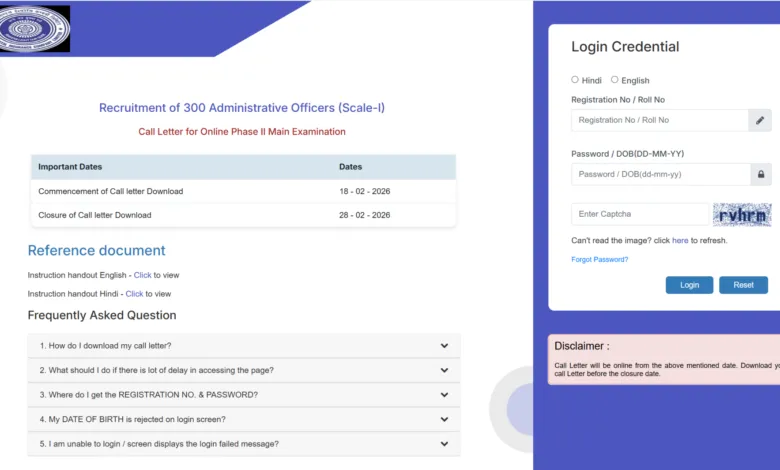780x470 pixels.
Task: Expand FAQ 3 about REGISTRATION NO. & PASSWORD
Action: point(244,394)
